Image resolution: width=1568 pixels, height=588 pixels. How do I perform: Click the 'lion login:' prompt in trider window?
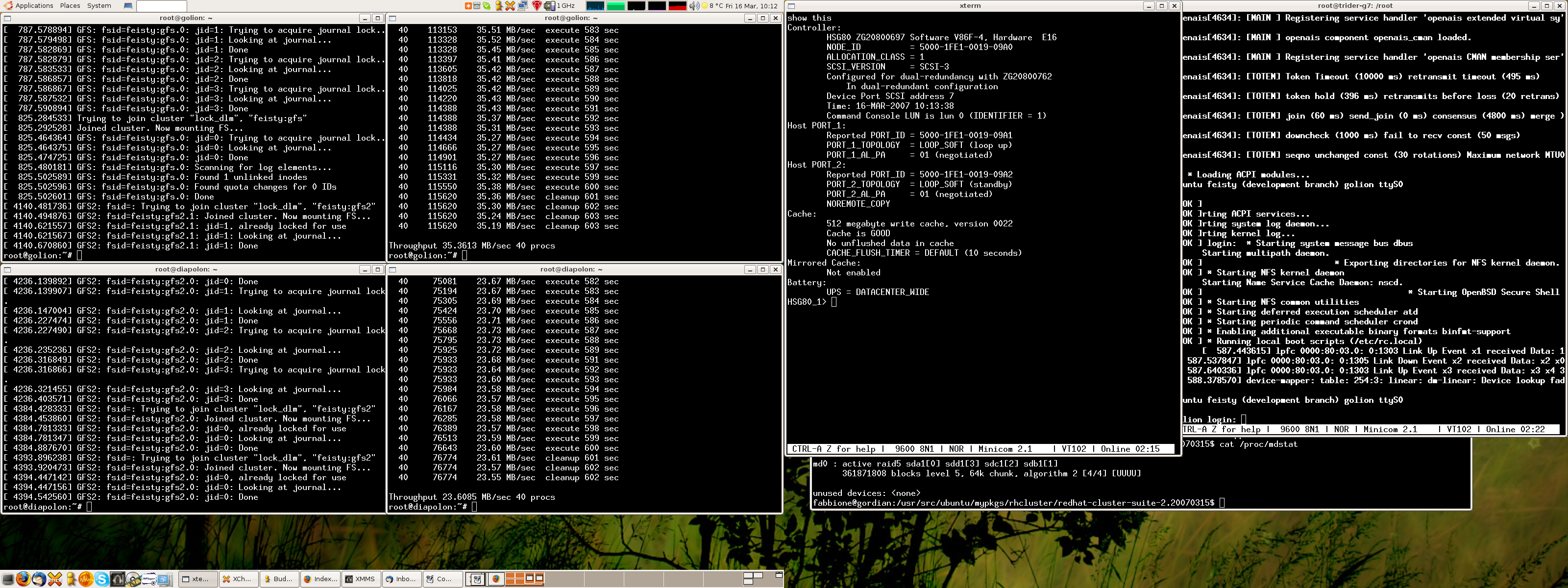1209,419
